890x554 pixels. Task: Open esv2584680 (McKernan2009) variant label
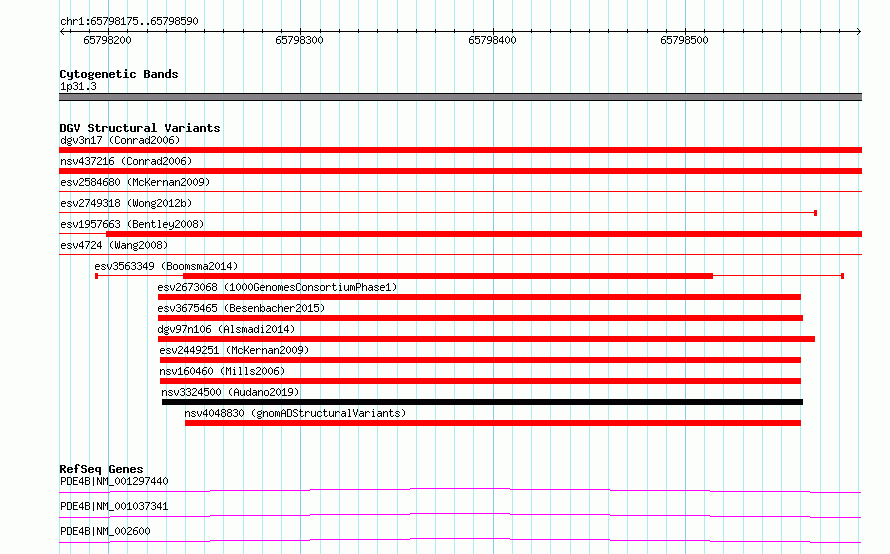135,182
